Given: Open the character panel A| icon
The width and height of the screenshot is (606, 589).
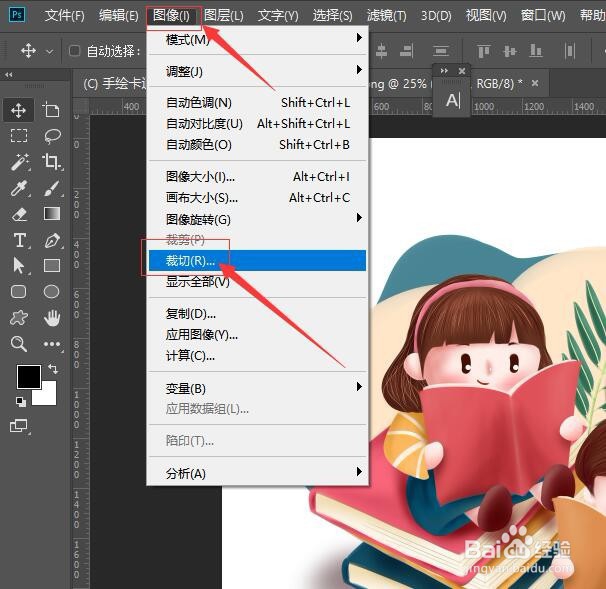Looking at the screenshot, I should [452, 100].
